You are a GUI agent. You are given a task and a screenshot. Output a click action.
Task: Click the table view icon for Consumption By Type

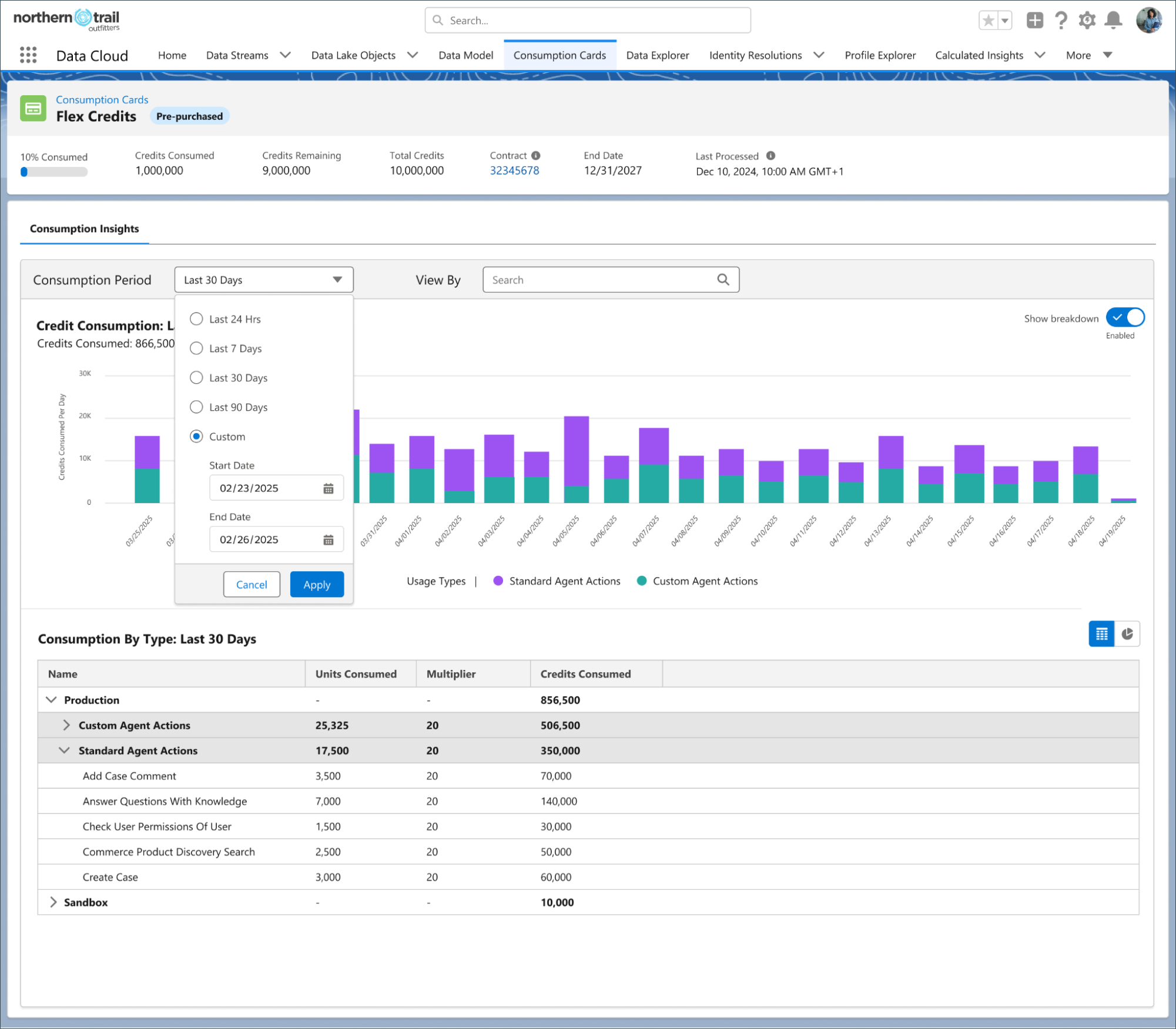1101,634
